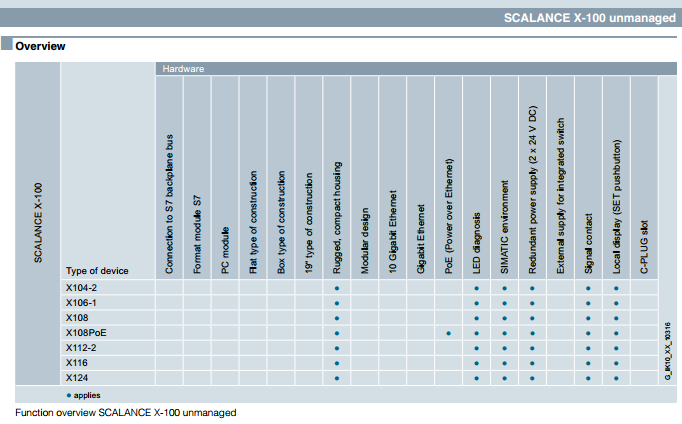Screen dimensions: 682x424
Task: Select the LED diagnosis dot for X124
Action: click(x=477, y=378)
